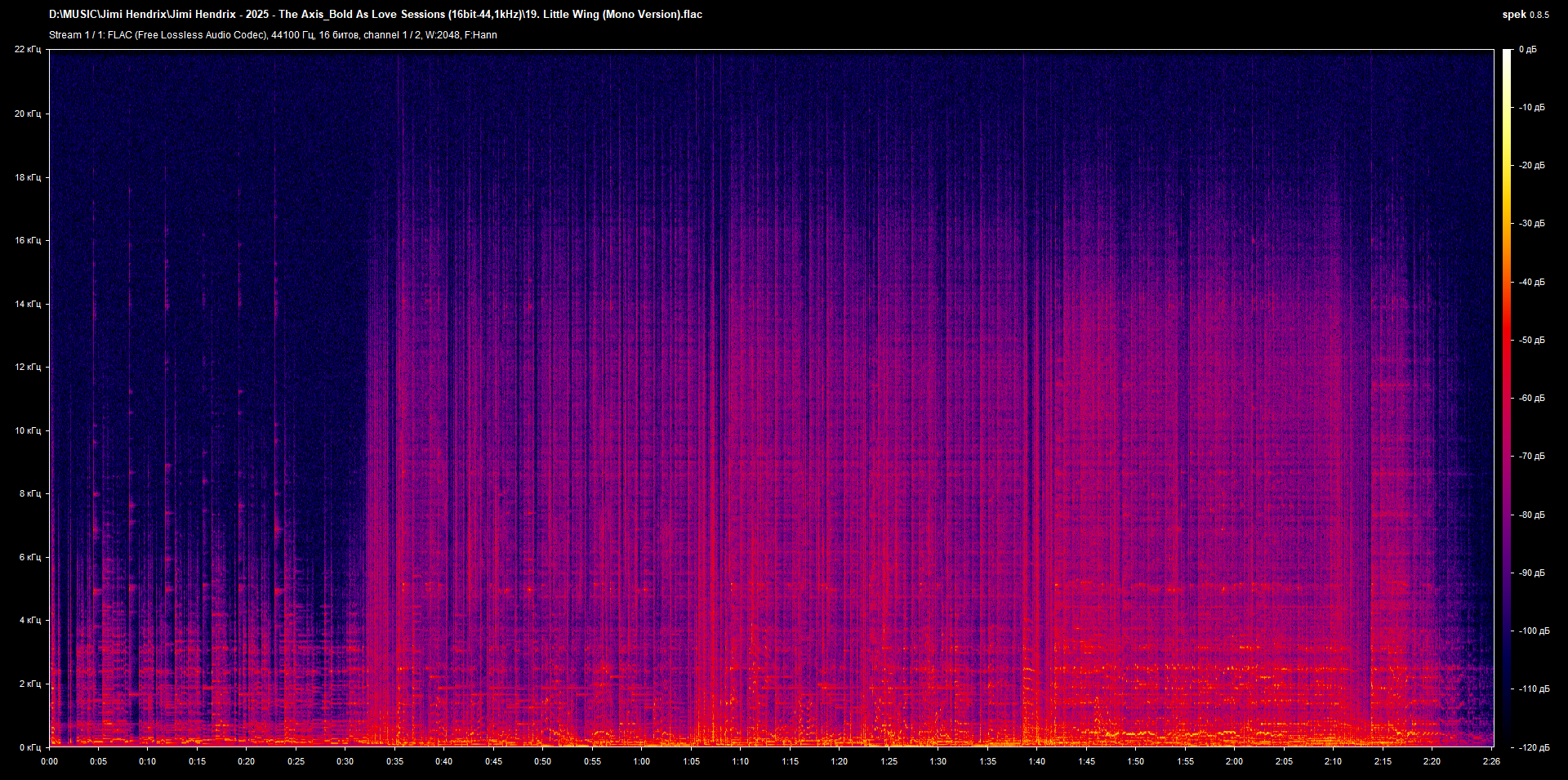Click the 0:00 mark on the time axis
The width and height of the screenshot is (1568, 780).
point(50,760)
